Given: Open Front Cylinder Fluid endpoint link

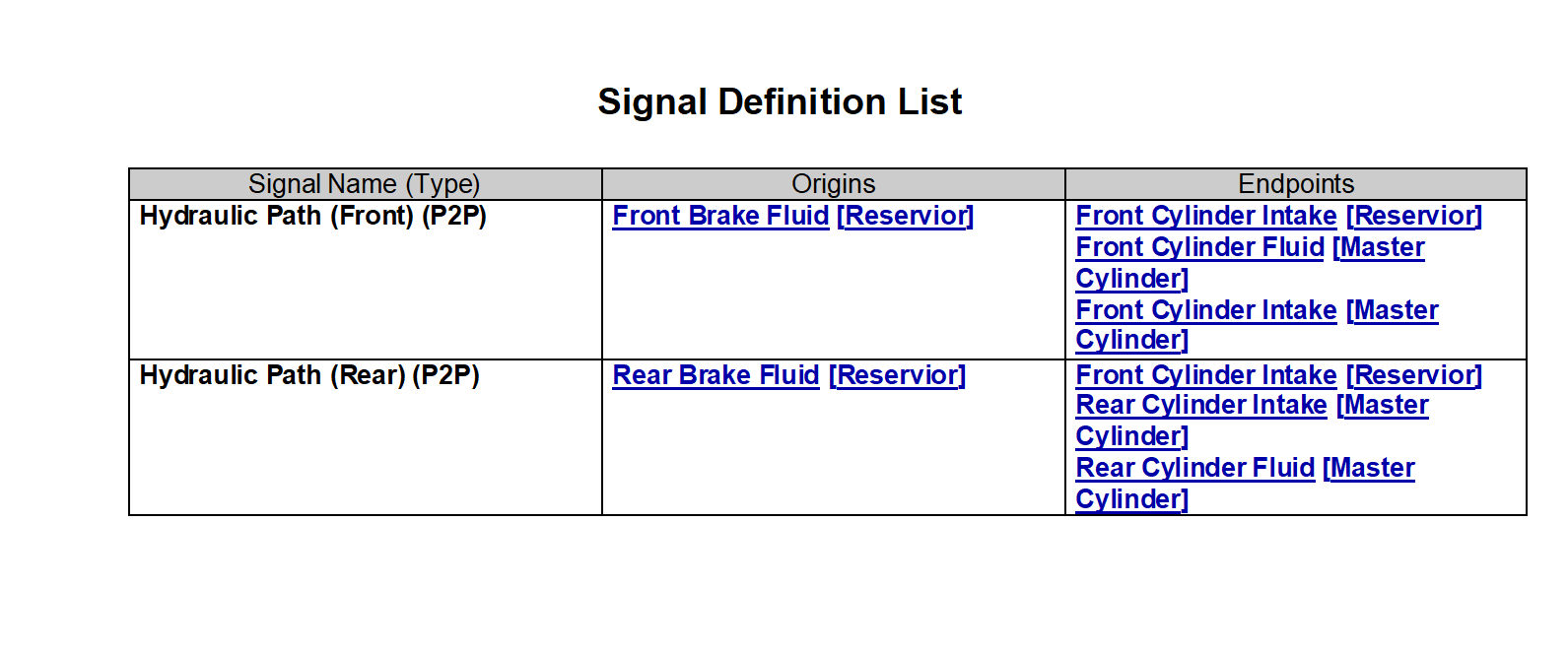Looking at the screenshot, I should 1199,247.
